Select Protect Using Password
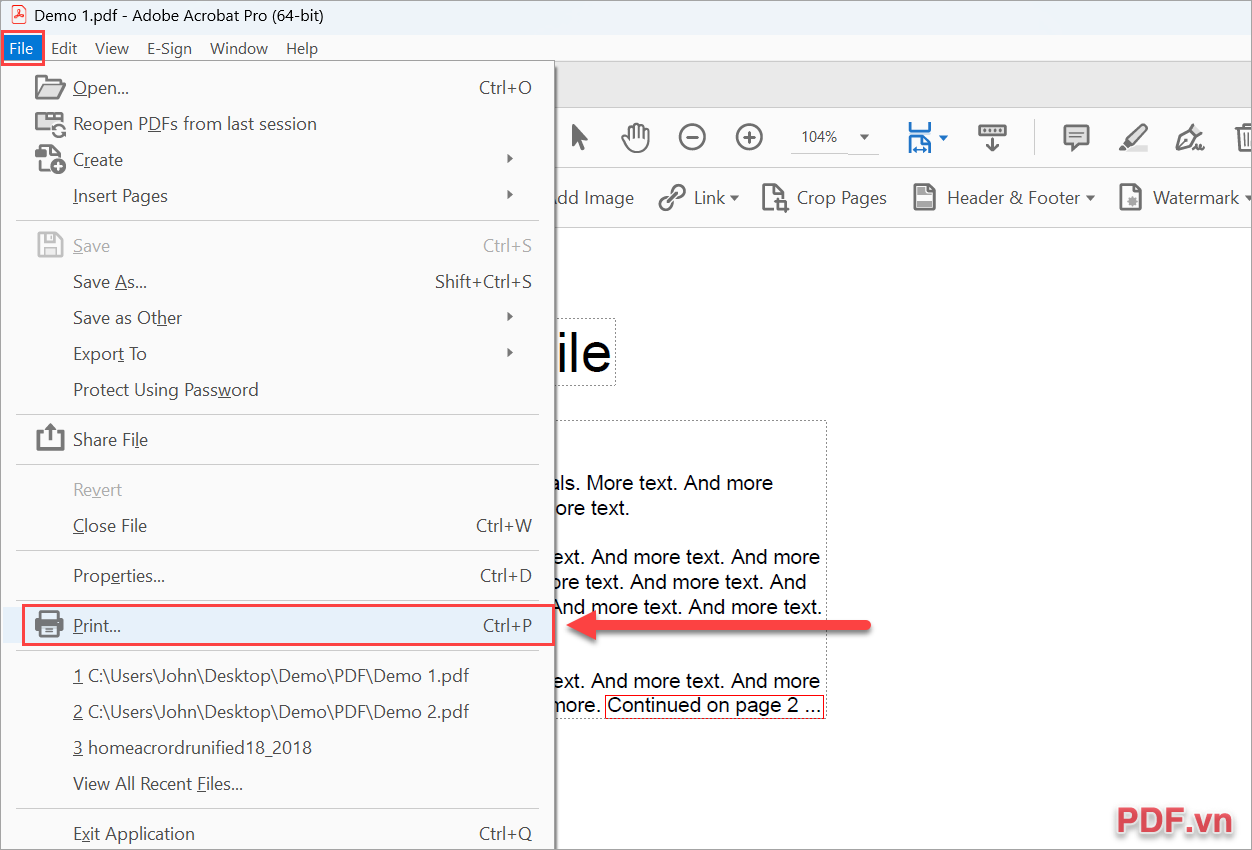This screenshot has width=1252, height=850. [277, 390]
